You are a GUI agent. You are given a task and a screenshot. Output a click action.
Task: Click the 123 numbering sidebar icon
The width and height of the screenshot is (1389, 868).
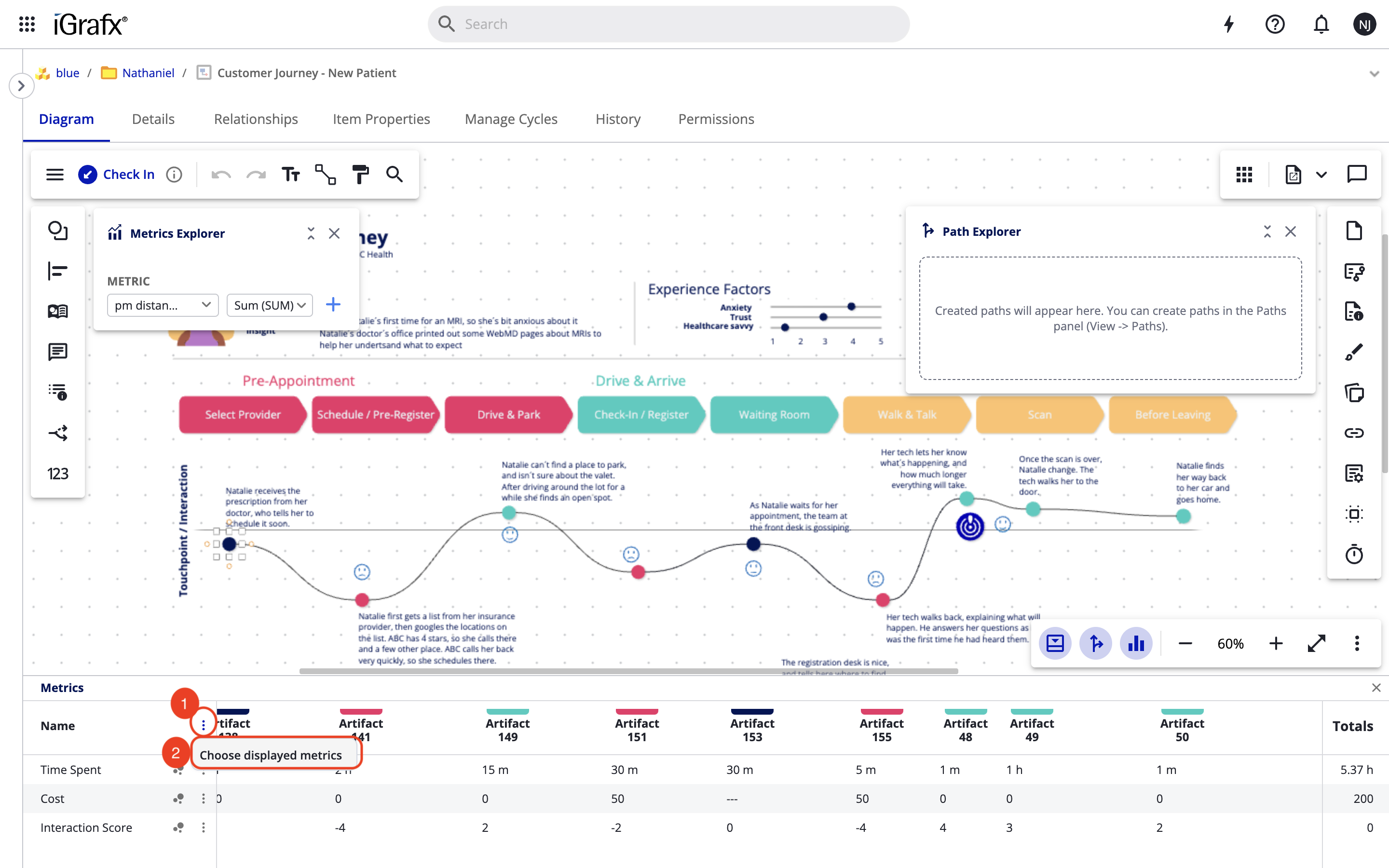[x=57, y=474]
